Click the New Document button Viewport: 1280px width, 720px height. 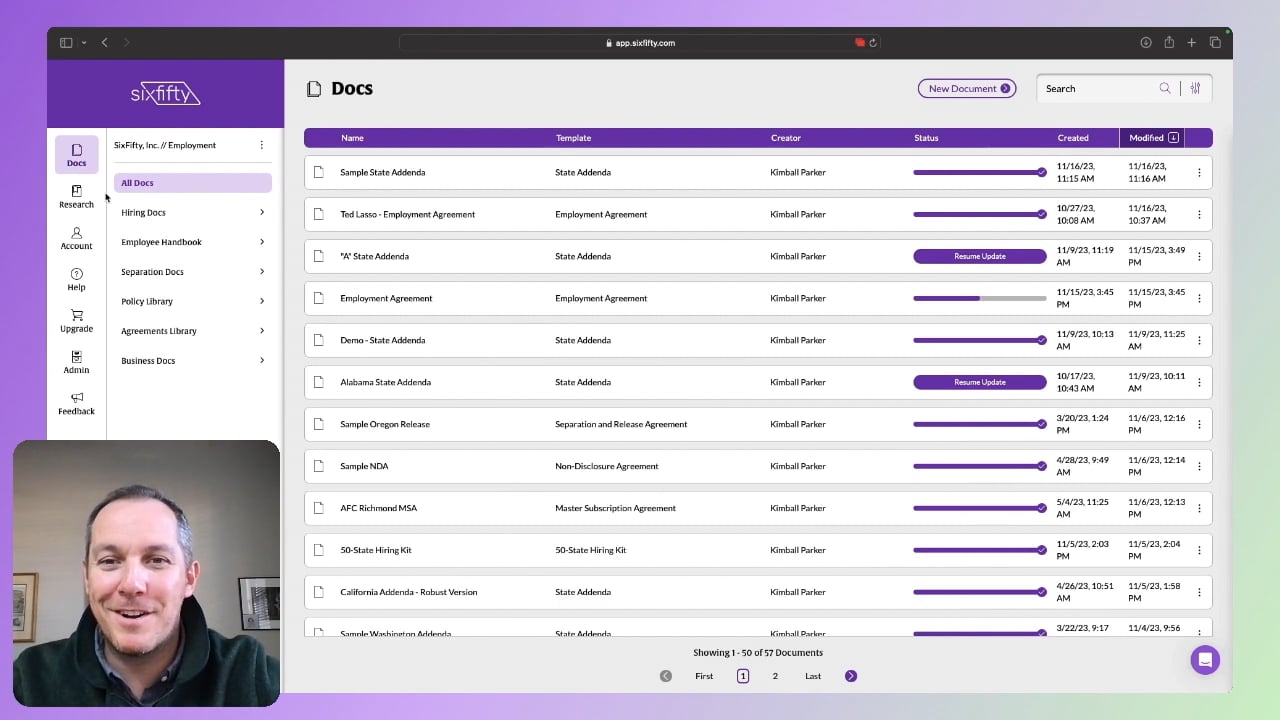point(966,89)
